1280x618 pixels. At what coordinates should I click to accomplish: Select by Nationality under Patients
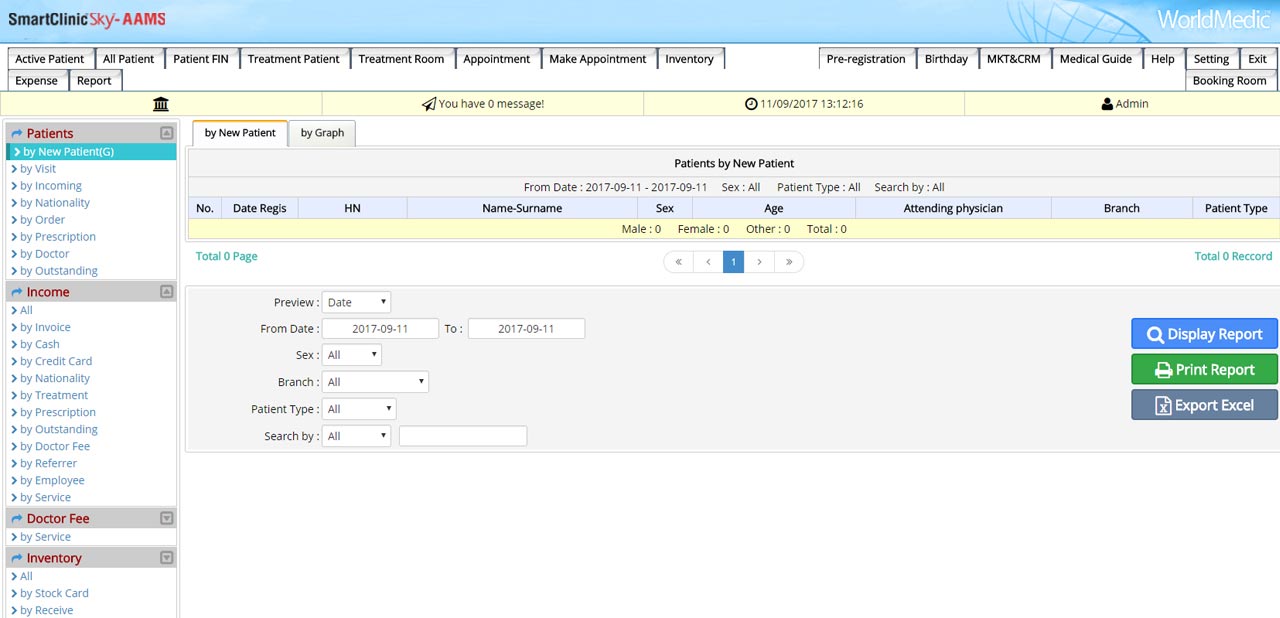[55, 203]
